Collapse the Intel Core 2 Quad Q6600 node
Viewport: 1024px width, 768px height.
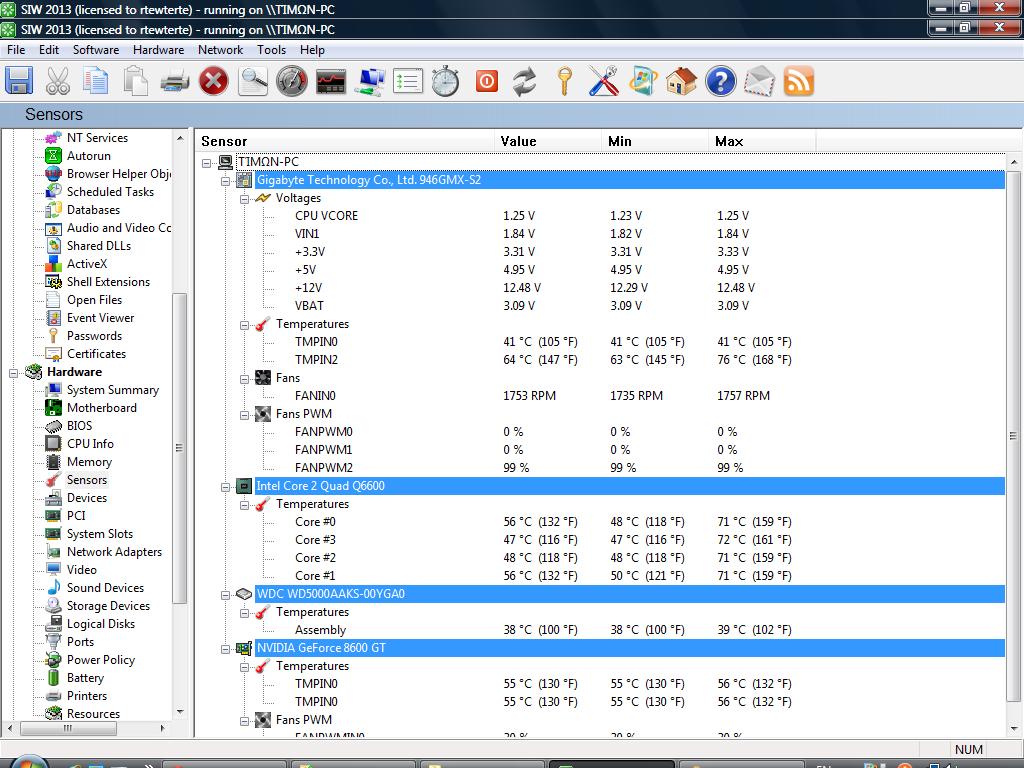click(225, 487)
